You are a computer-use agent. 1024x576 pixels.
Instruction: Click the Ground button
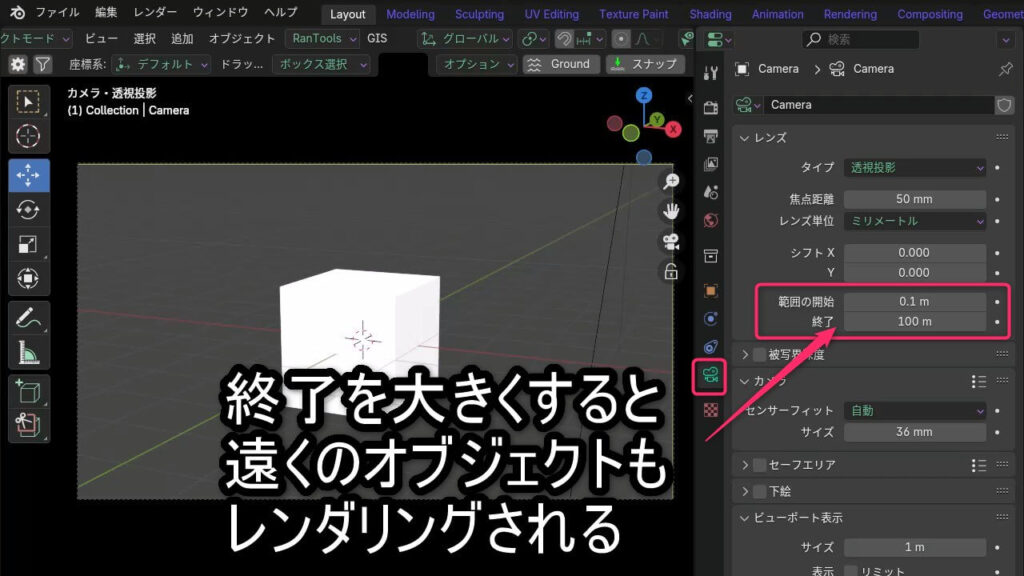click(x=561, y=64)
